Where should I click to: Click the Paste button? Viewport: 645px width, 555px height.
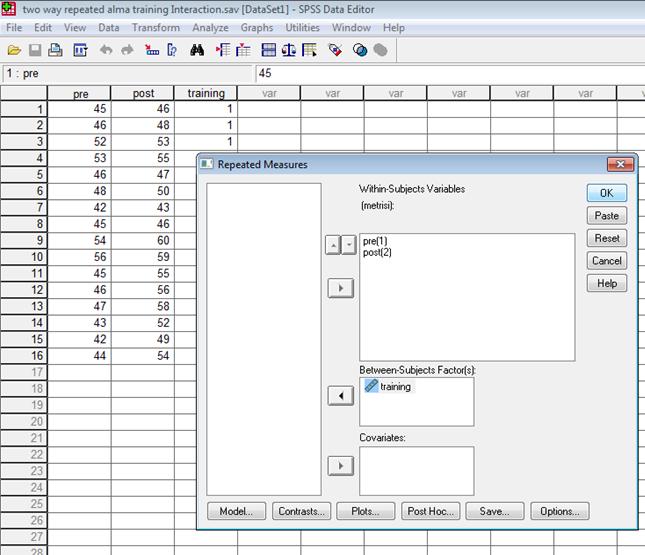click(x=607, y=216)
